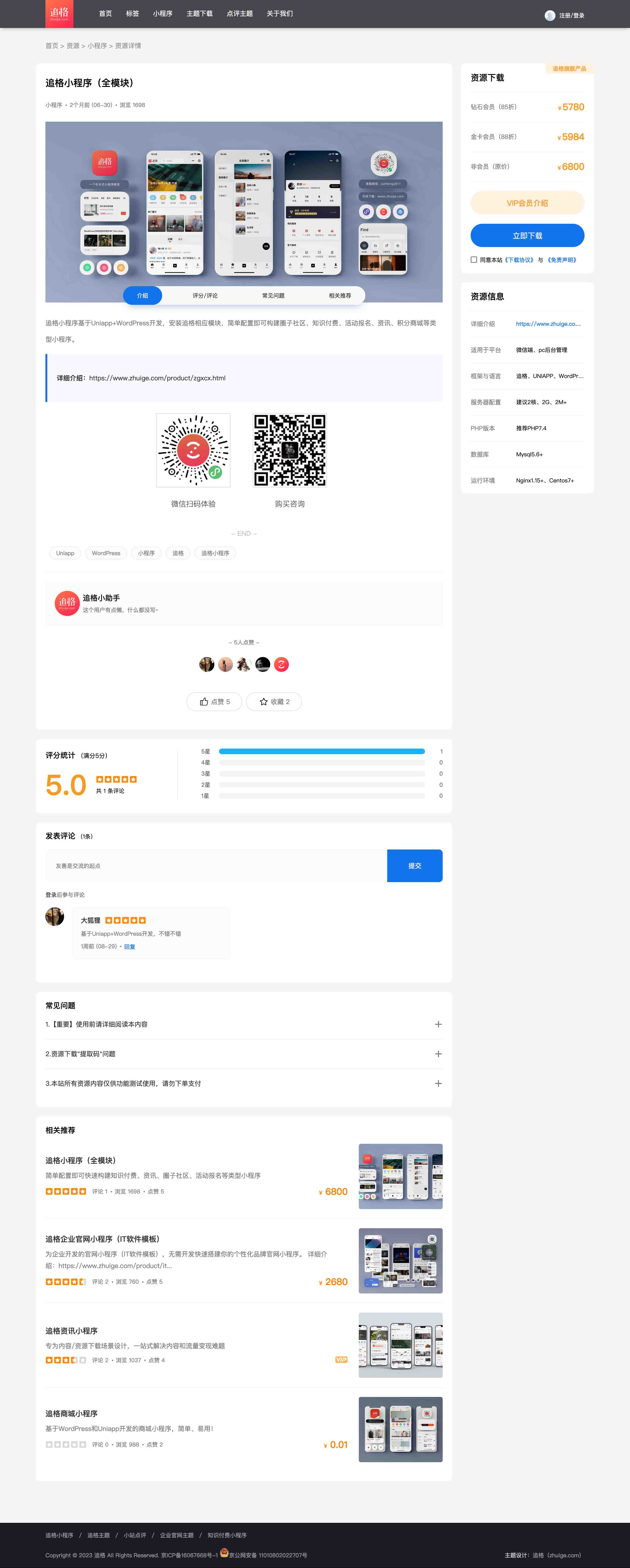Click the five-star rating under 5.0 score

pos(116,779)
